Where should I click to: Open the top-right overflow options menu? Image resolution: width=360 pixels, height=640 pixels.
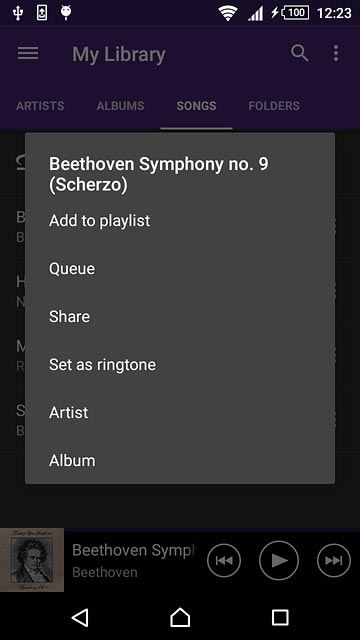[336, 53]
